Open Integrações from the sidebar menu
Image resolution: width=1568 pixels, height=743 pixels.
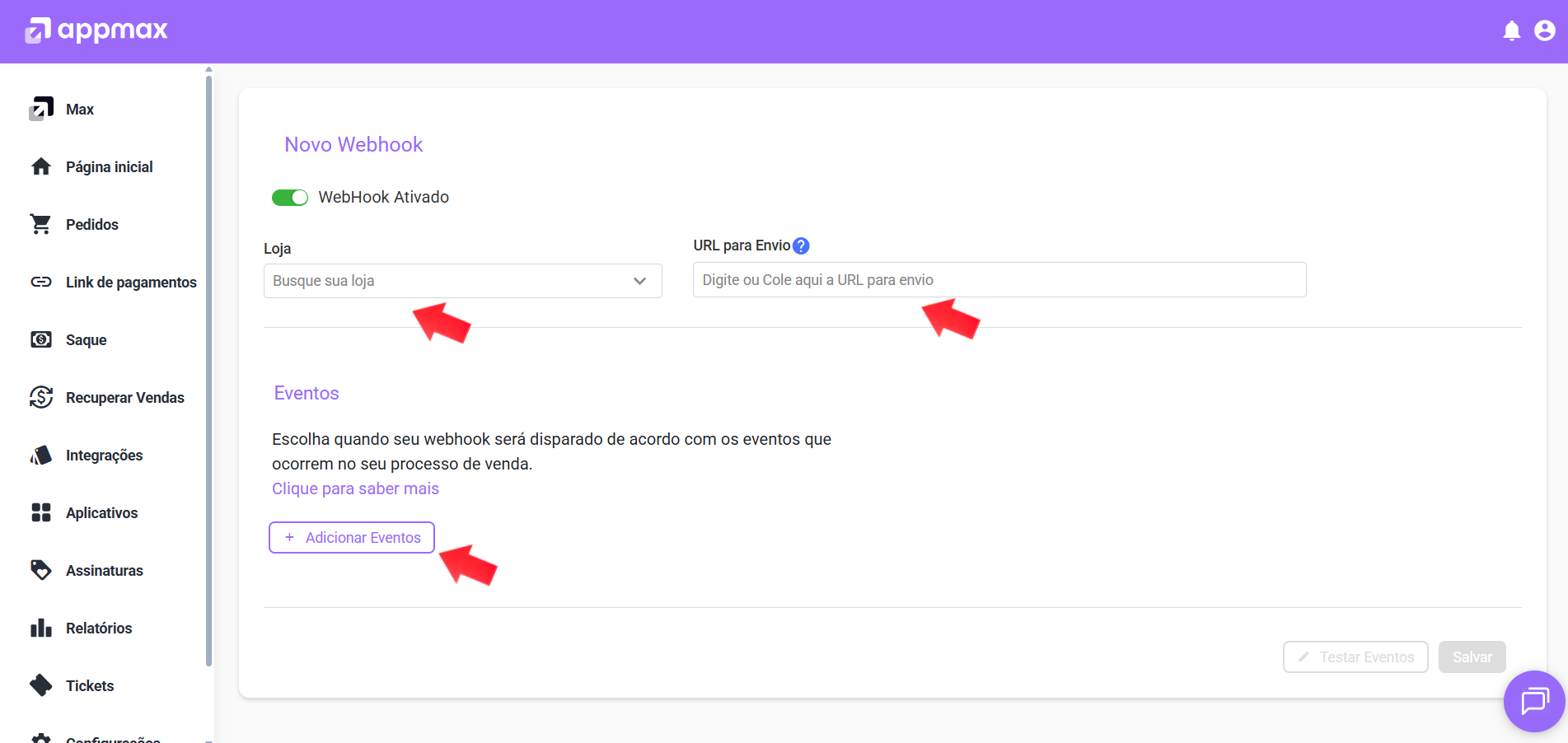tap(104, 456)
